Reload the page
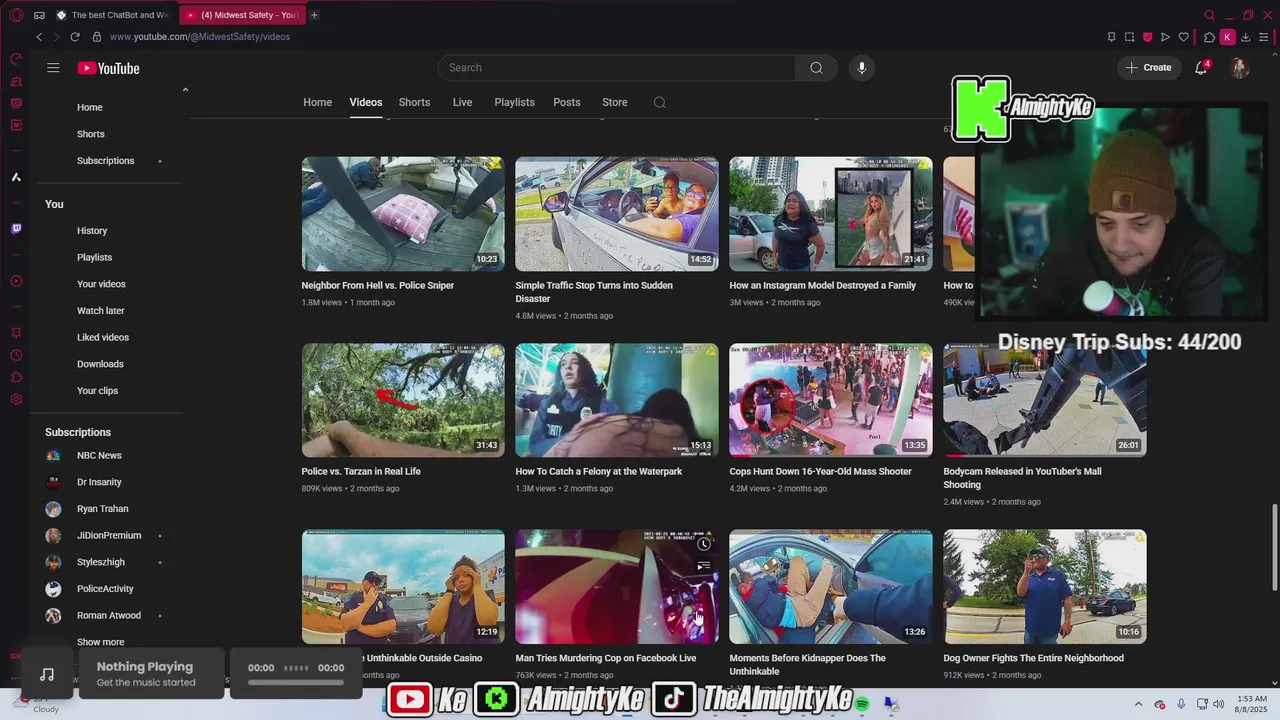The height and width of the screenshot is (720, 1280). pyautogui.click(x=74, y=37)
